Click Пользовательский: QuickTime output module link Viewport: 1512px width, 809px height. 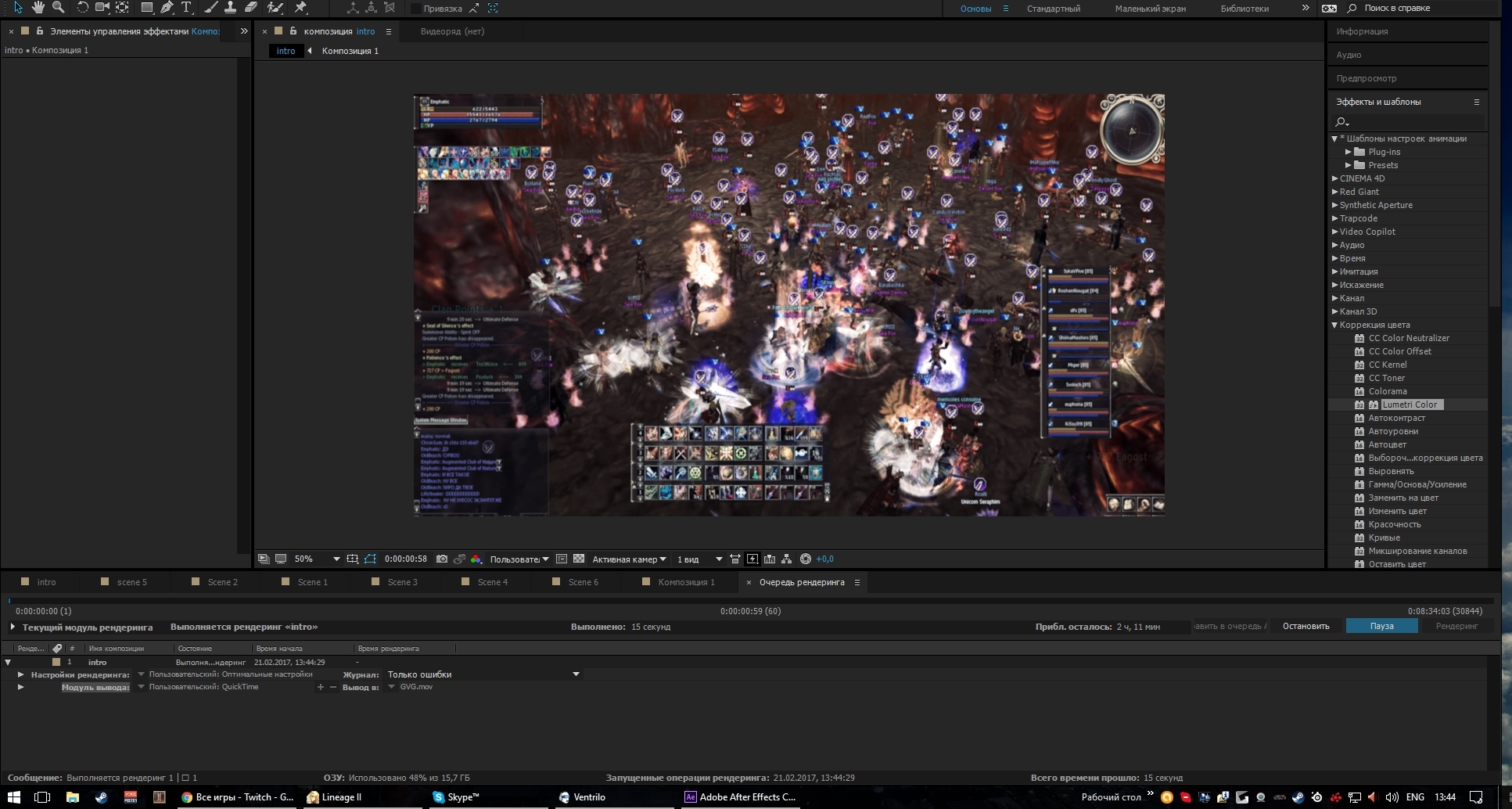pos(203,687)
